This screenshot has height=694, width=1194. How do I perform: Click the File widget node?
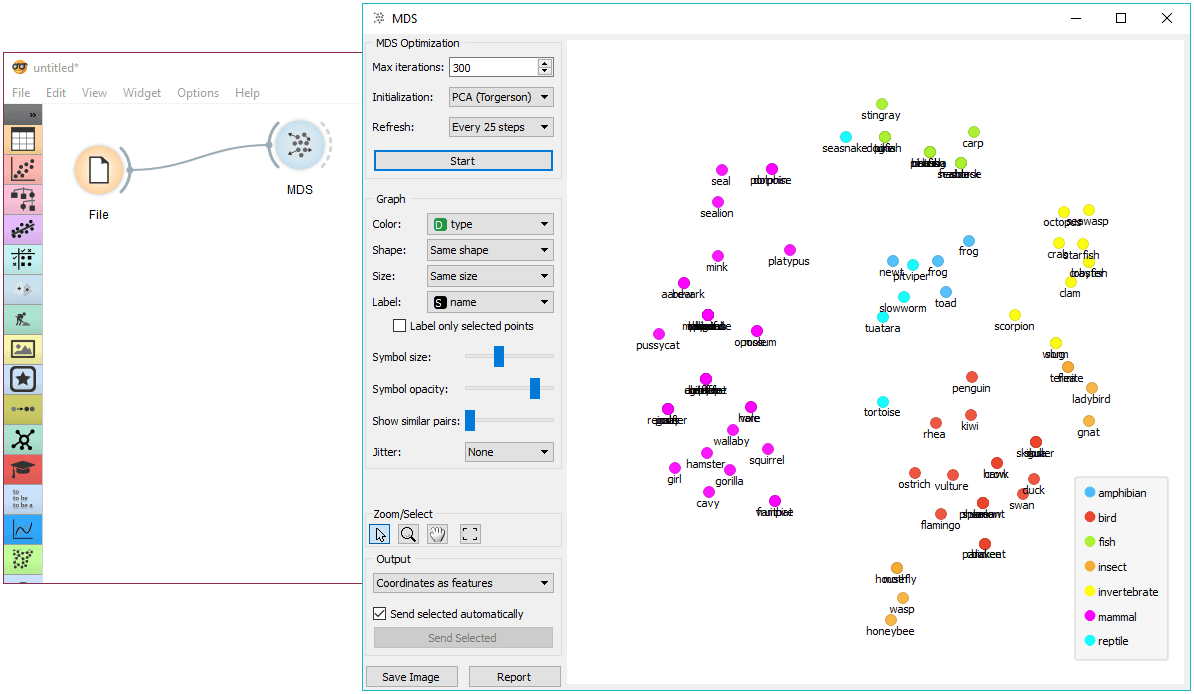click(99, 170)
